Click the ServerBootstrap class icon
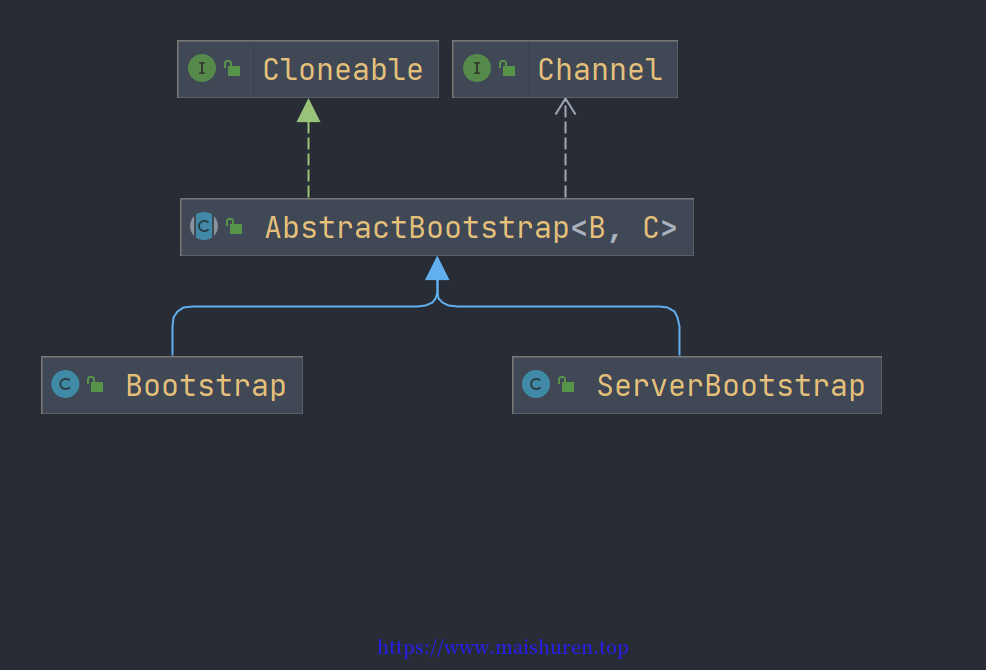 coord(536,384)
